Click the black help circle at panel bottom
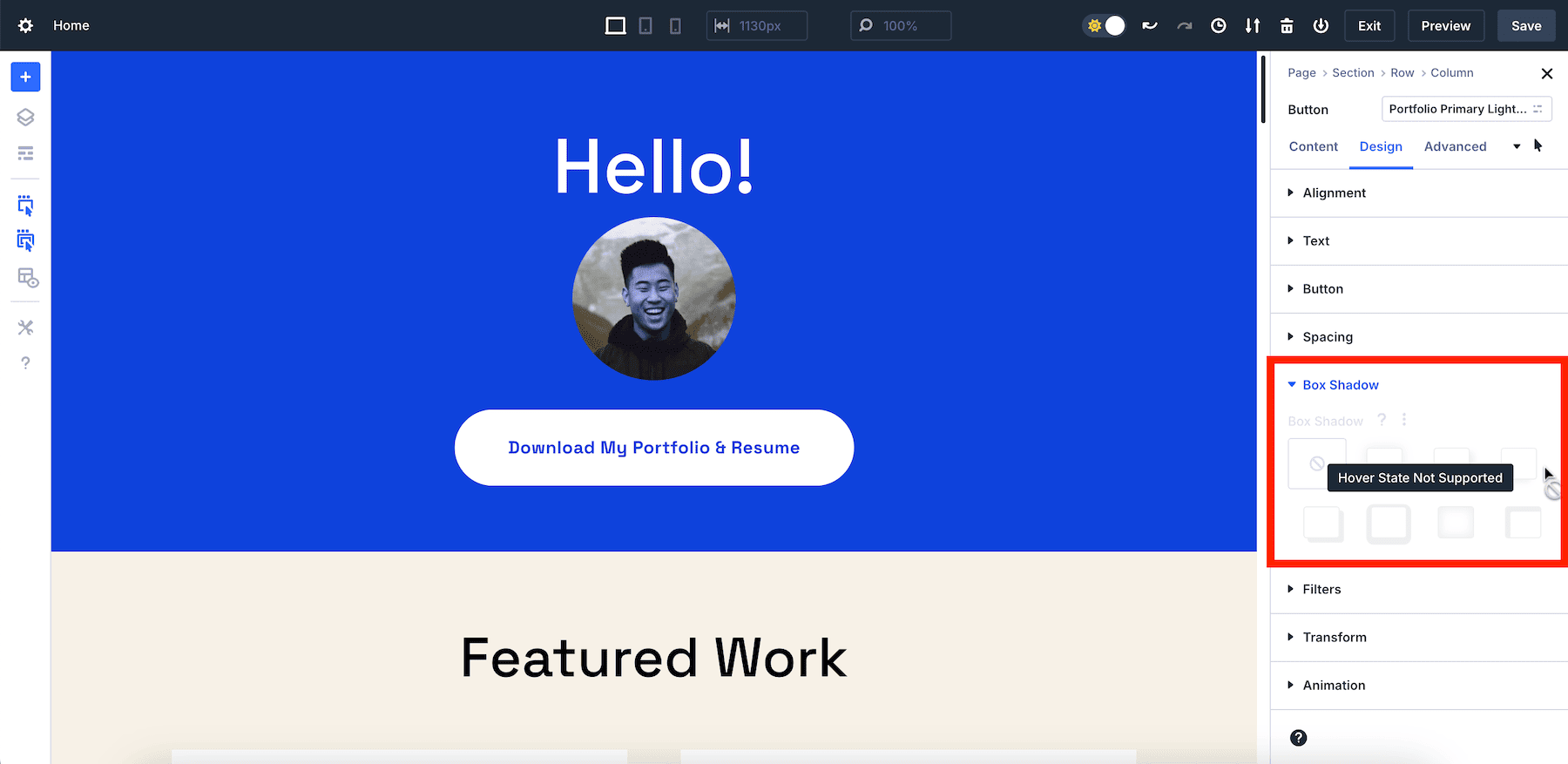The height and width of the screenshot is (764, 1568). 1299,738
